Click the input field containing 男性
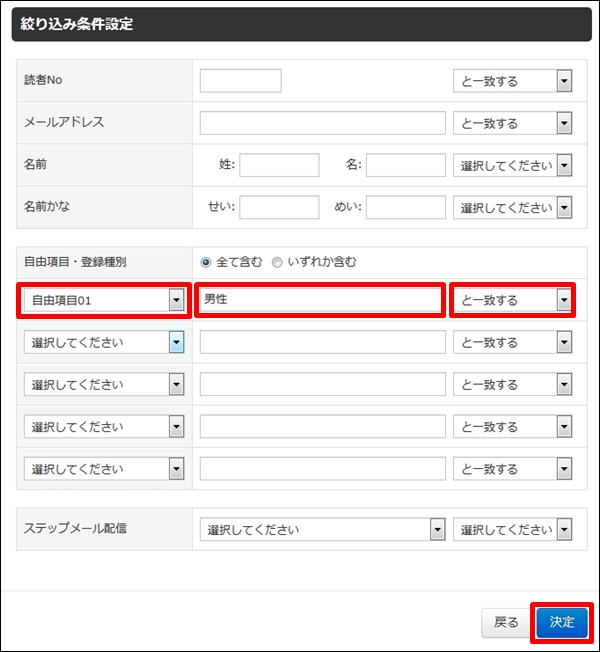The height and width of the screenshot is (652, 600). pos(320,300)
